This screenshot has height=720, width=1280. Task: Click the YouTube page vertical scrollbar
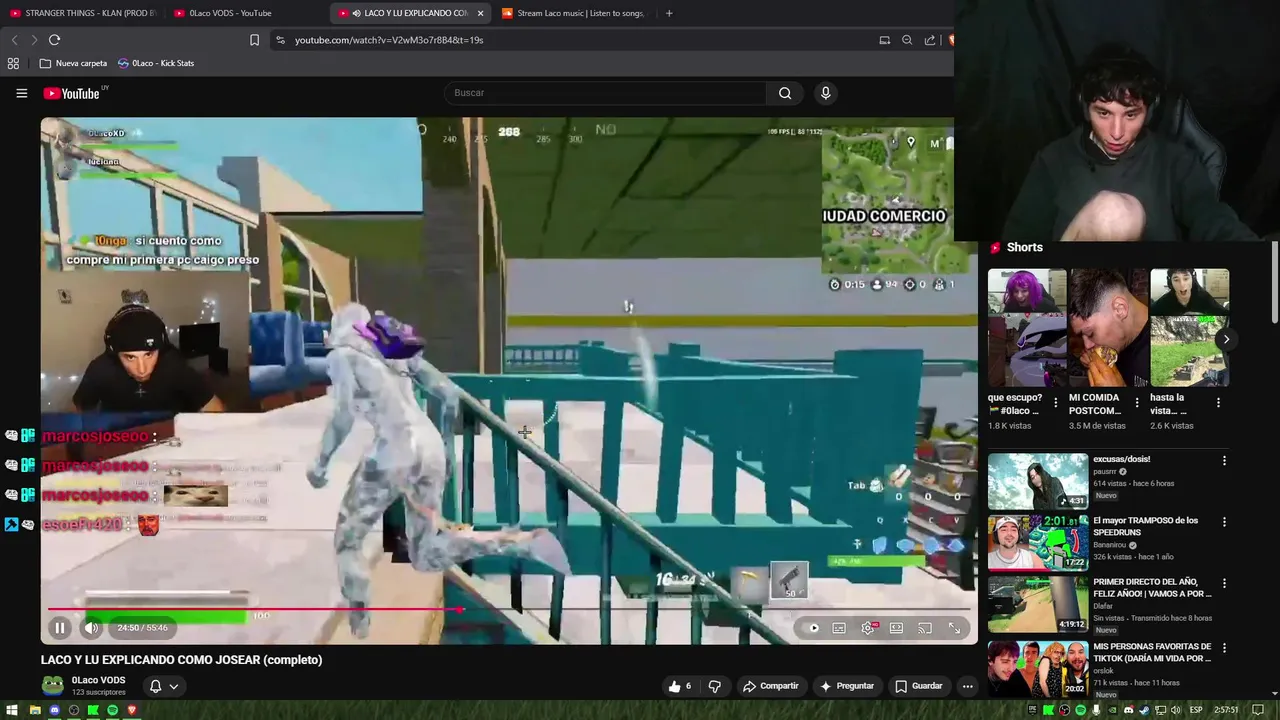[x=1274, y=283]
